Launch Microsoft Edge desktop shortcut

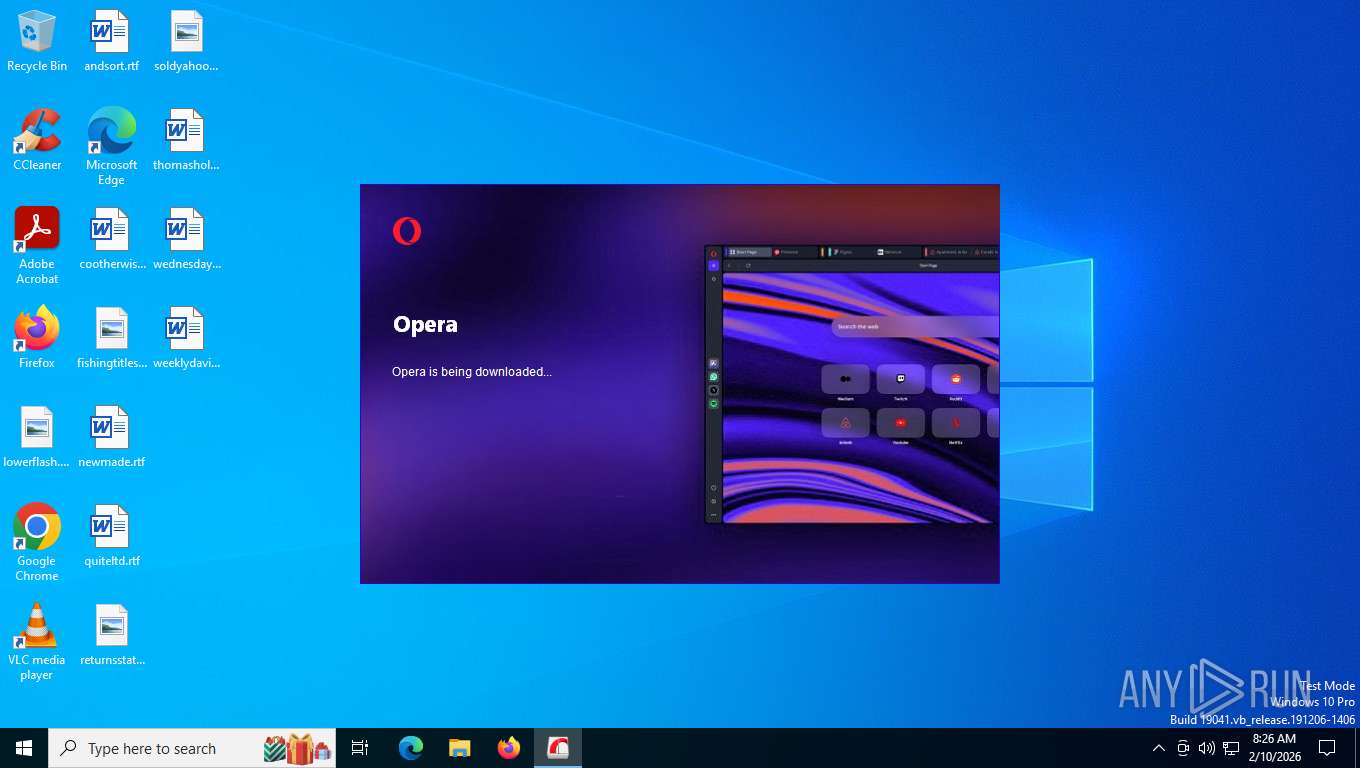click(x=111, y=147)
